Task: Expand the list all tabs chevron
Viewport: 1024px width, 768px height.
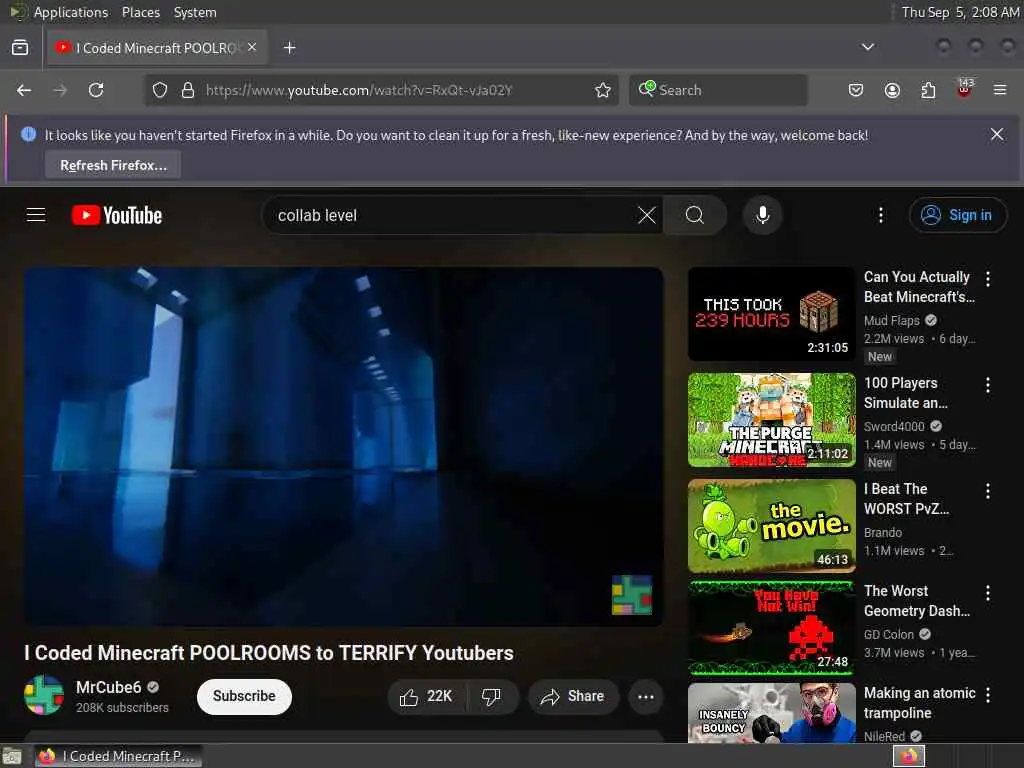Action: (x=867, y=47)
